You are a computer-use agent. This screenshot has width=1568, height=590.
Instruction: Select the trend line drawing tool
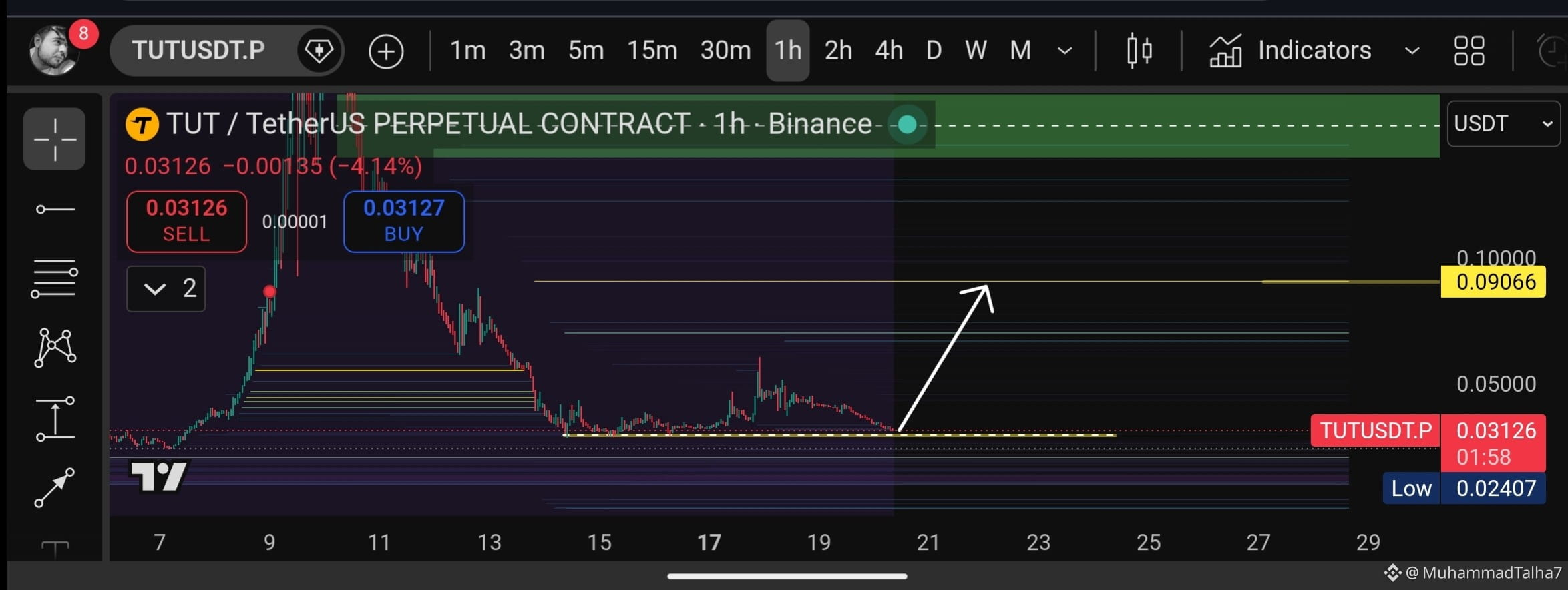pyautogui.click(x=55, y=210)
